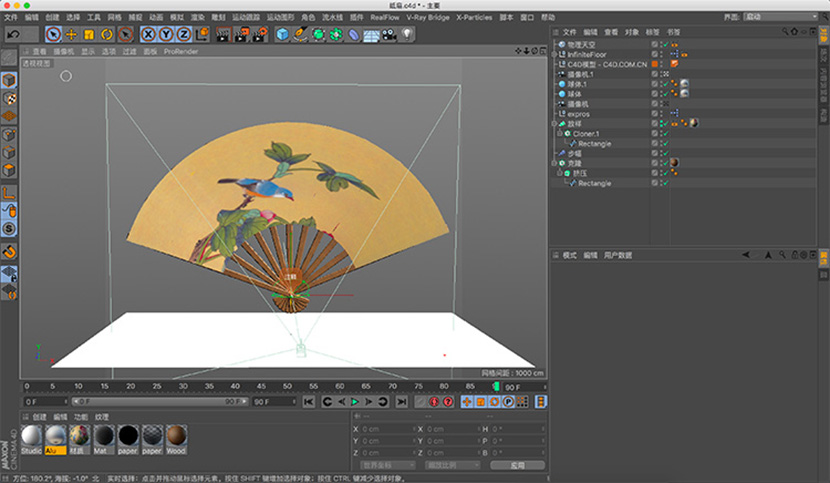Click the search icon in Object Manager
830x483 pixels.
point(784,32)
